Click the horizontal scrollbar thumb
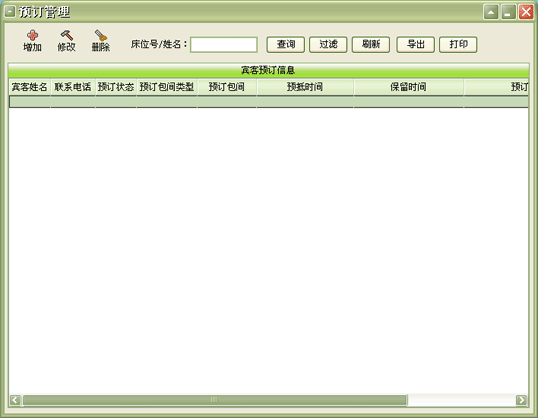Image resolution: width=538 pixels, height=418 pixels. pos(214,400)
